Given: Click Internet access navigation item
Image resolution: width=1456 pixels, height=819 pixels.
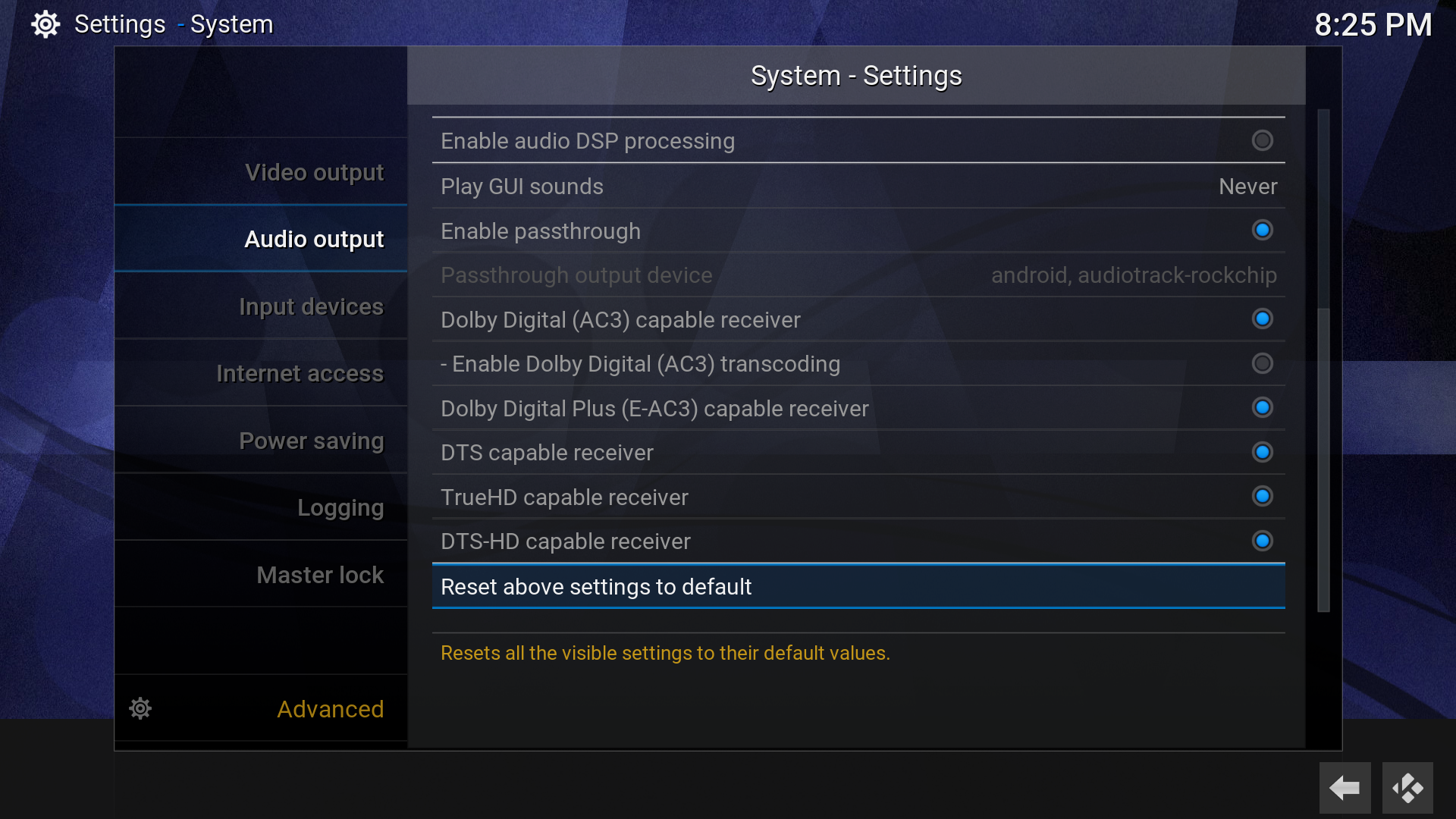Looking at the screenshot, I should coord(300,373).
